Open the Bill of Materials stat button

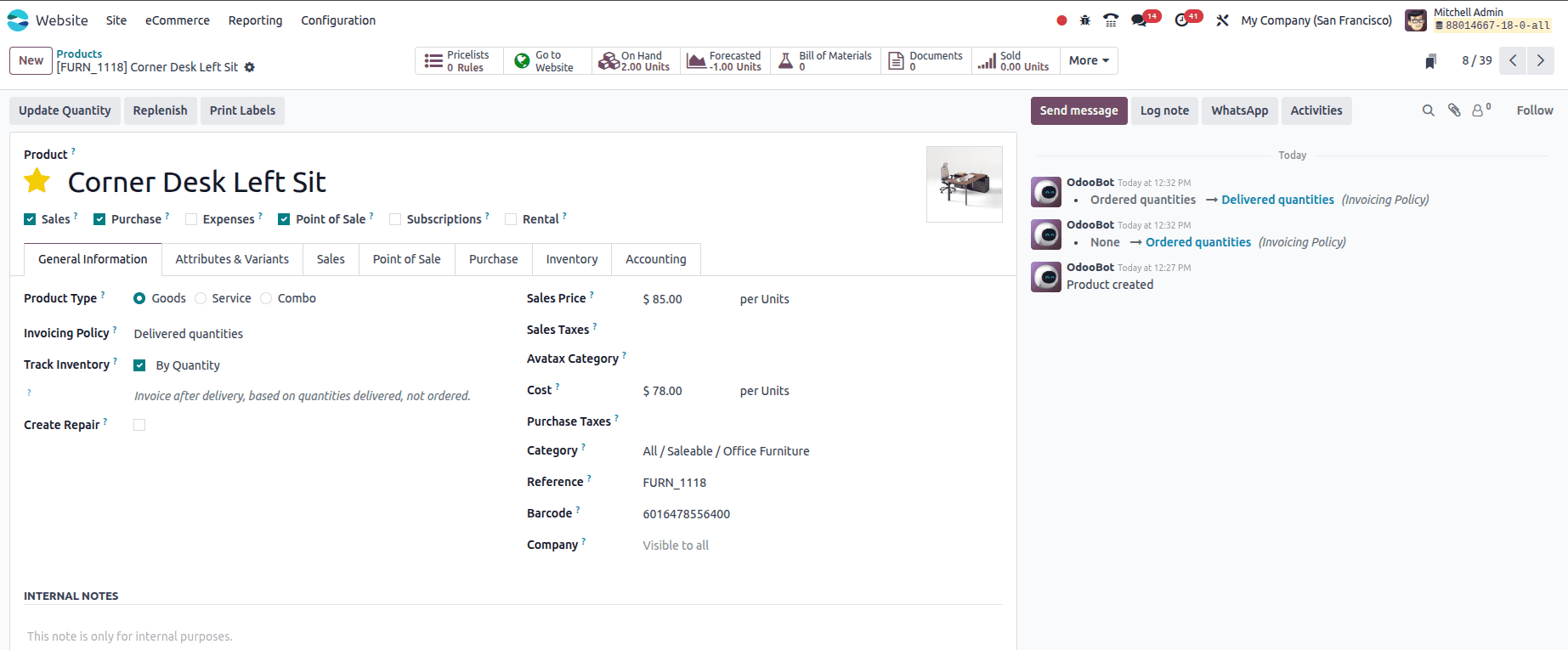[825, 61]
